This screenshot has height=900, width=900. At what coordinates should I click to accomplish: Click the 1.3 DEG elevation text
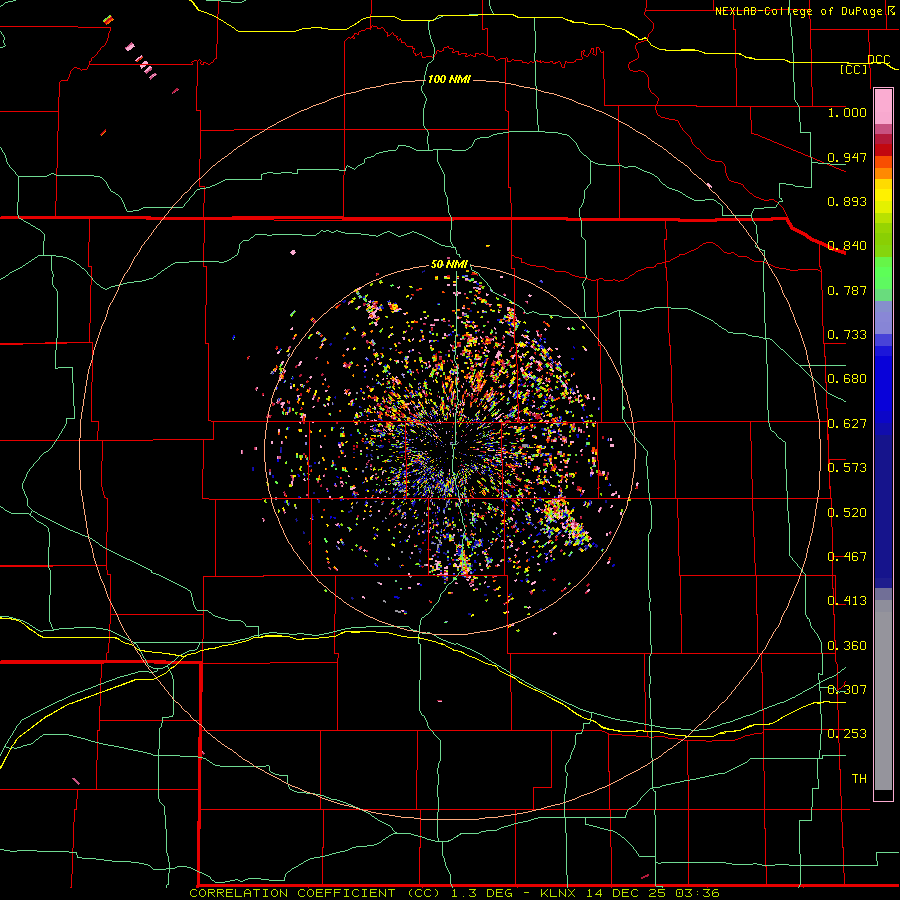pos(480,893)
